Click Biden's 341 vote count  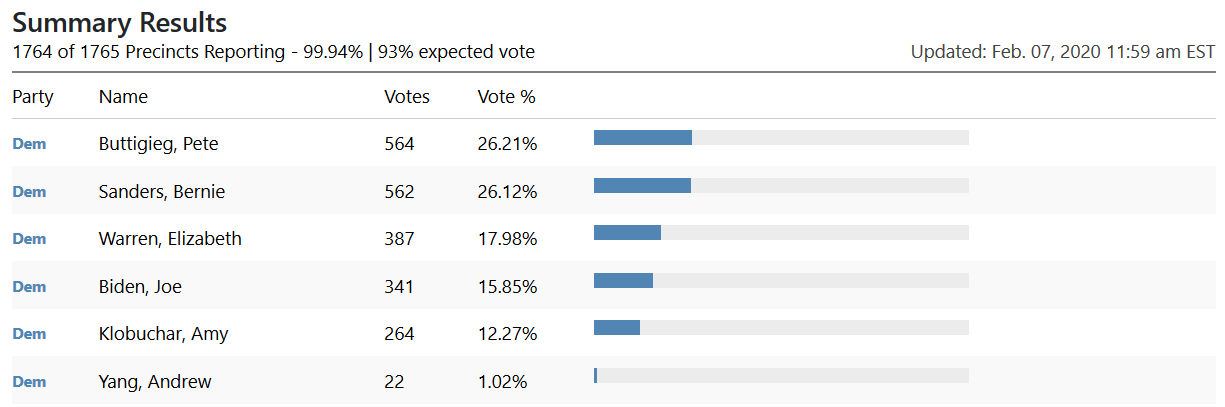(399, 287)
